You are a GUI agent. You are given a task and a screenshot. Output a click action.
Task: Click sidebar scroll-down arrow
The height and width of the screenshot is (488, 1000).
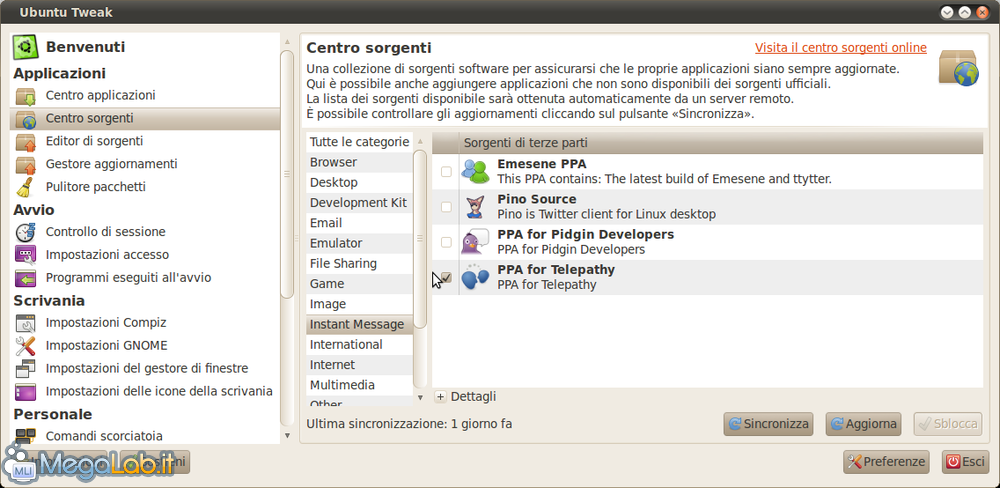[x=287, y=436]
